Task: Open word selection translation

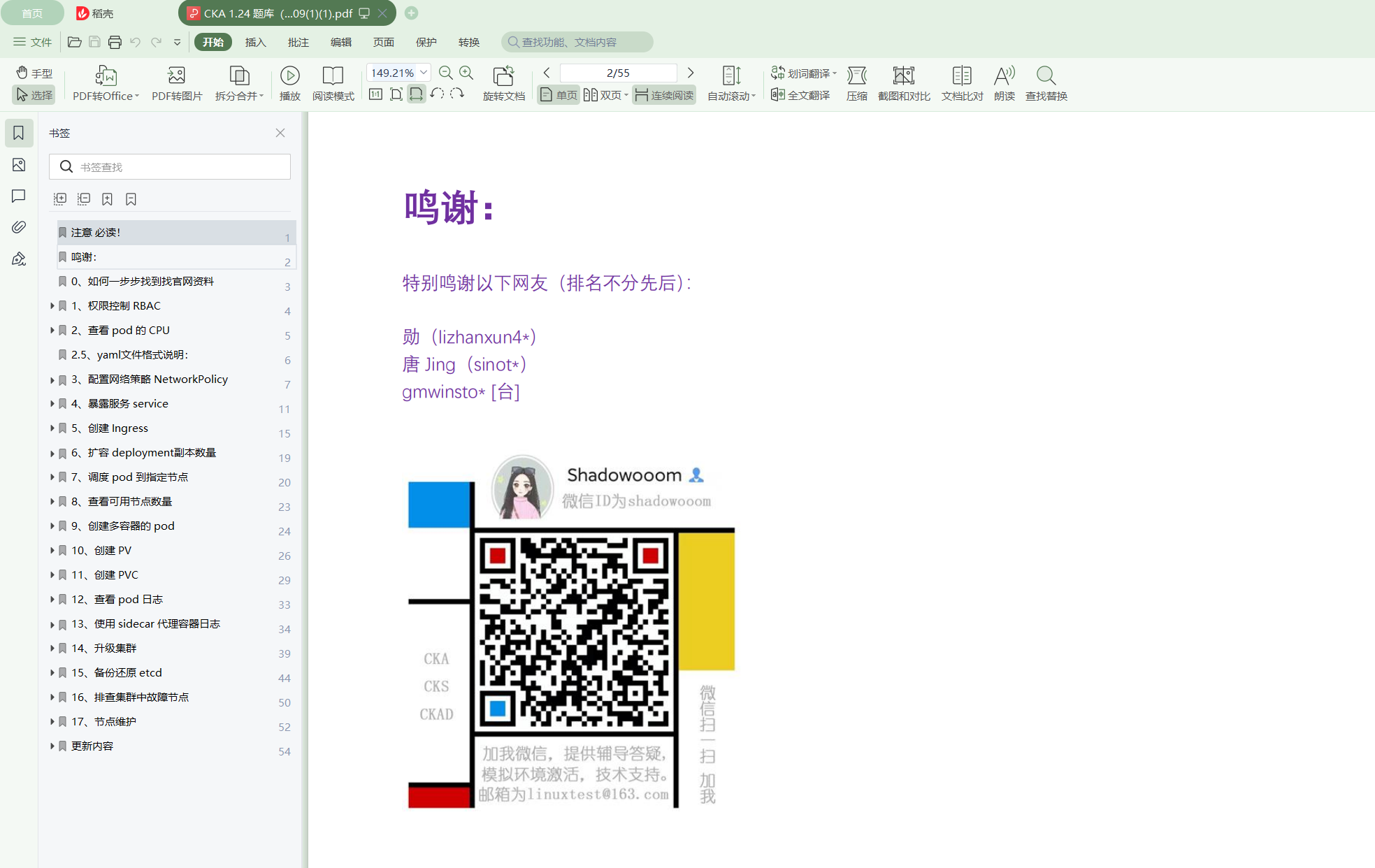Action: (803, 73)
